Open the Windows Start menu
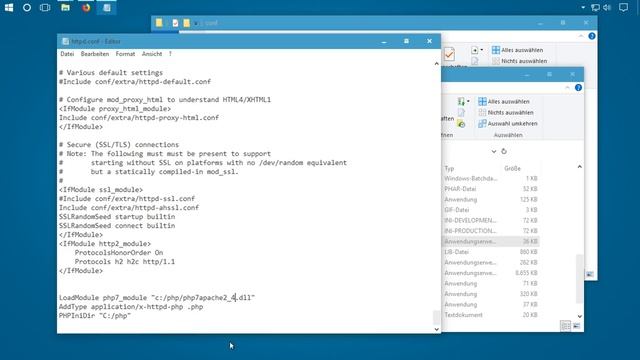 coord(9,7)
